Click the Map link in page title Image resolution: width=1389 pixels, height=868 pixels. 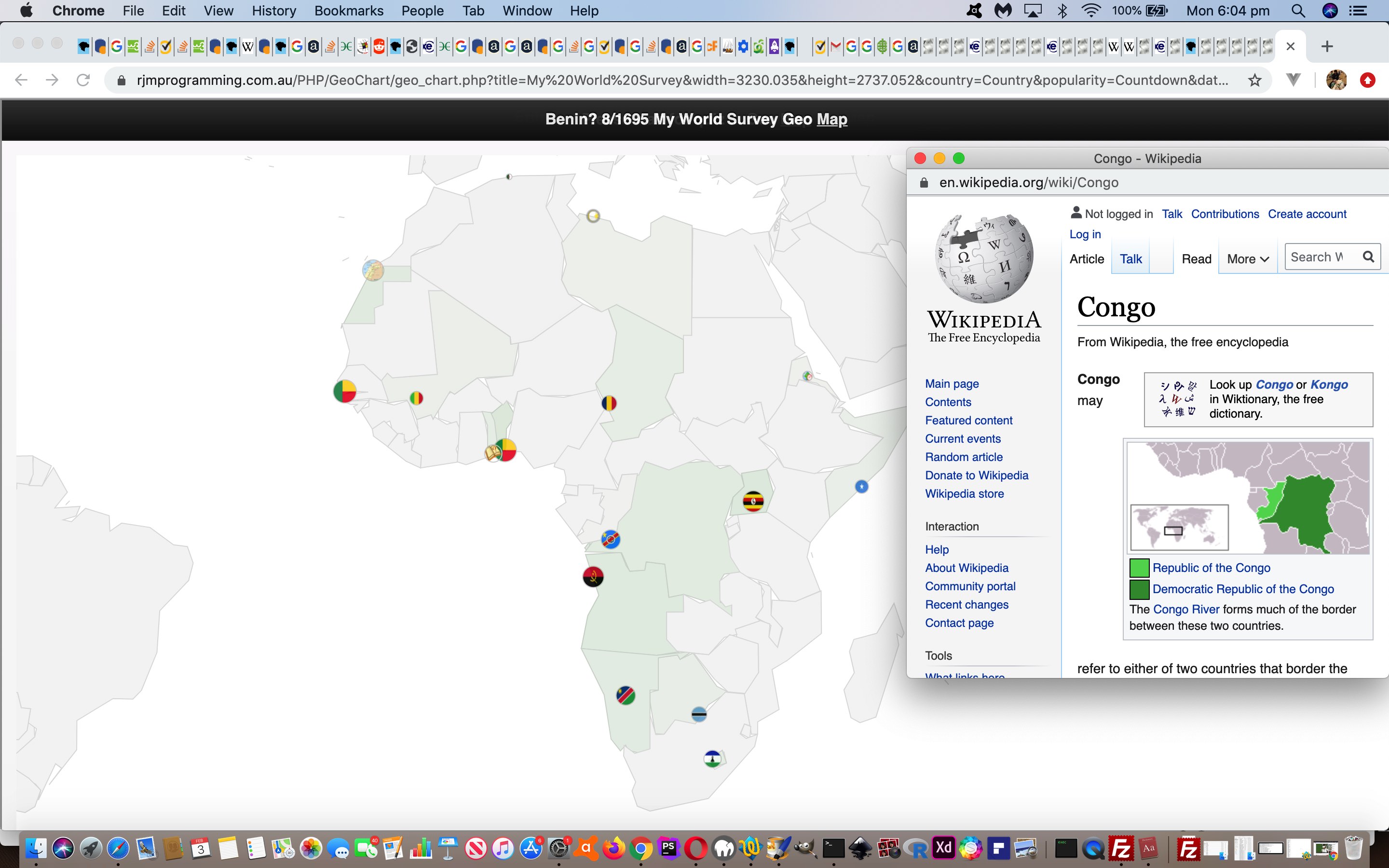(831, 120)
